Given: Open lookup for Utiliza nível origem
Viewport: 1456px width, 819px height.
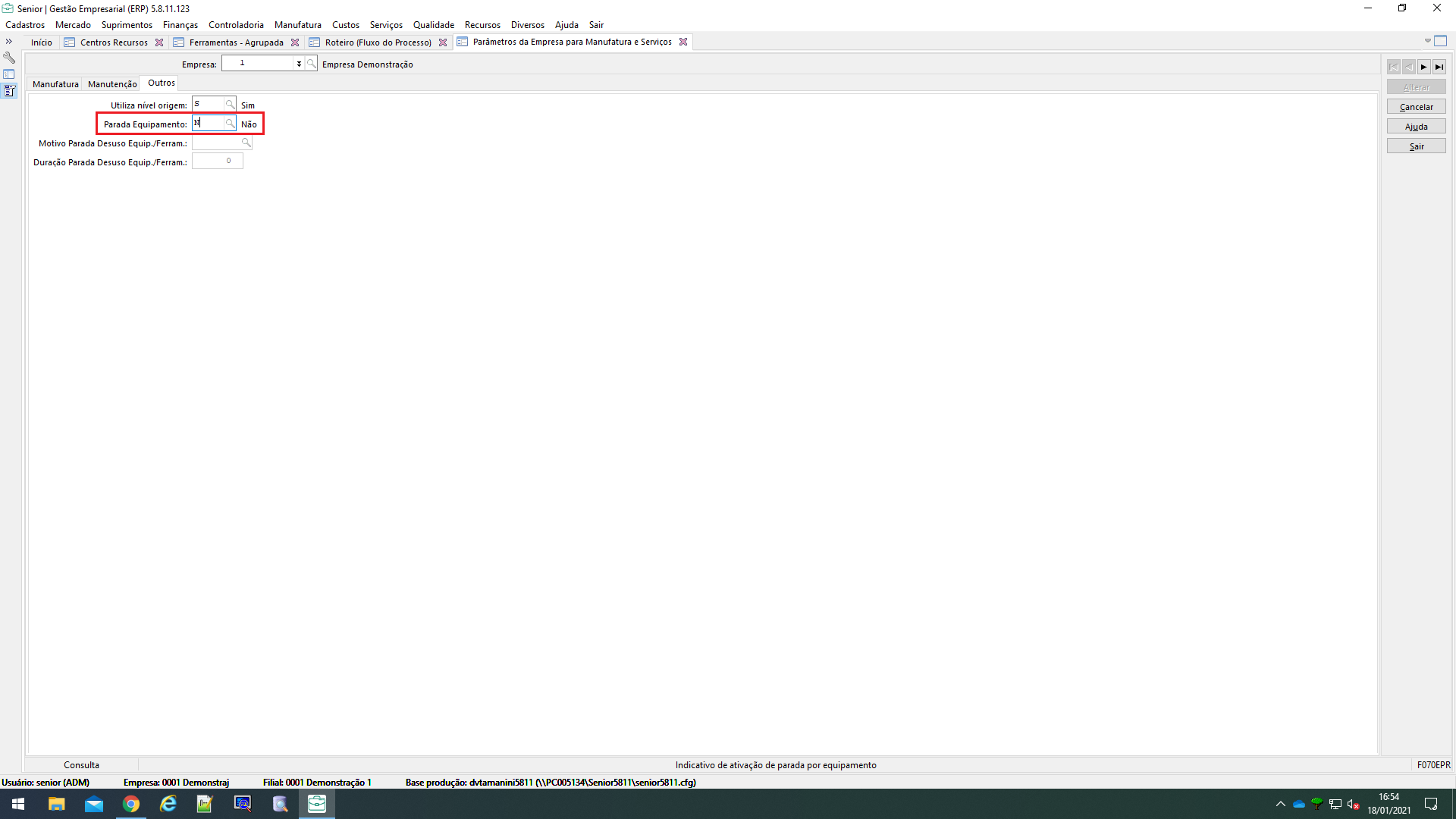Looking at the screenshot, I should (230, 105).
